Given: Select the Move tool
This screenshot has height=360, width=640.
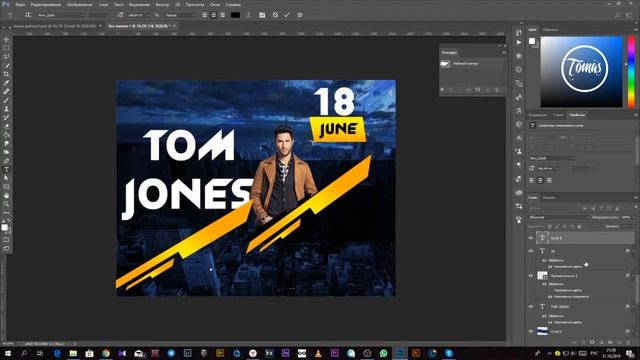Looking at the screenshot, I should pyautogui.click(x=6, y=40).
